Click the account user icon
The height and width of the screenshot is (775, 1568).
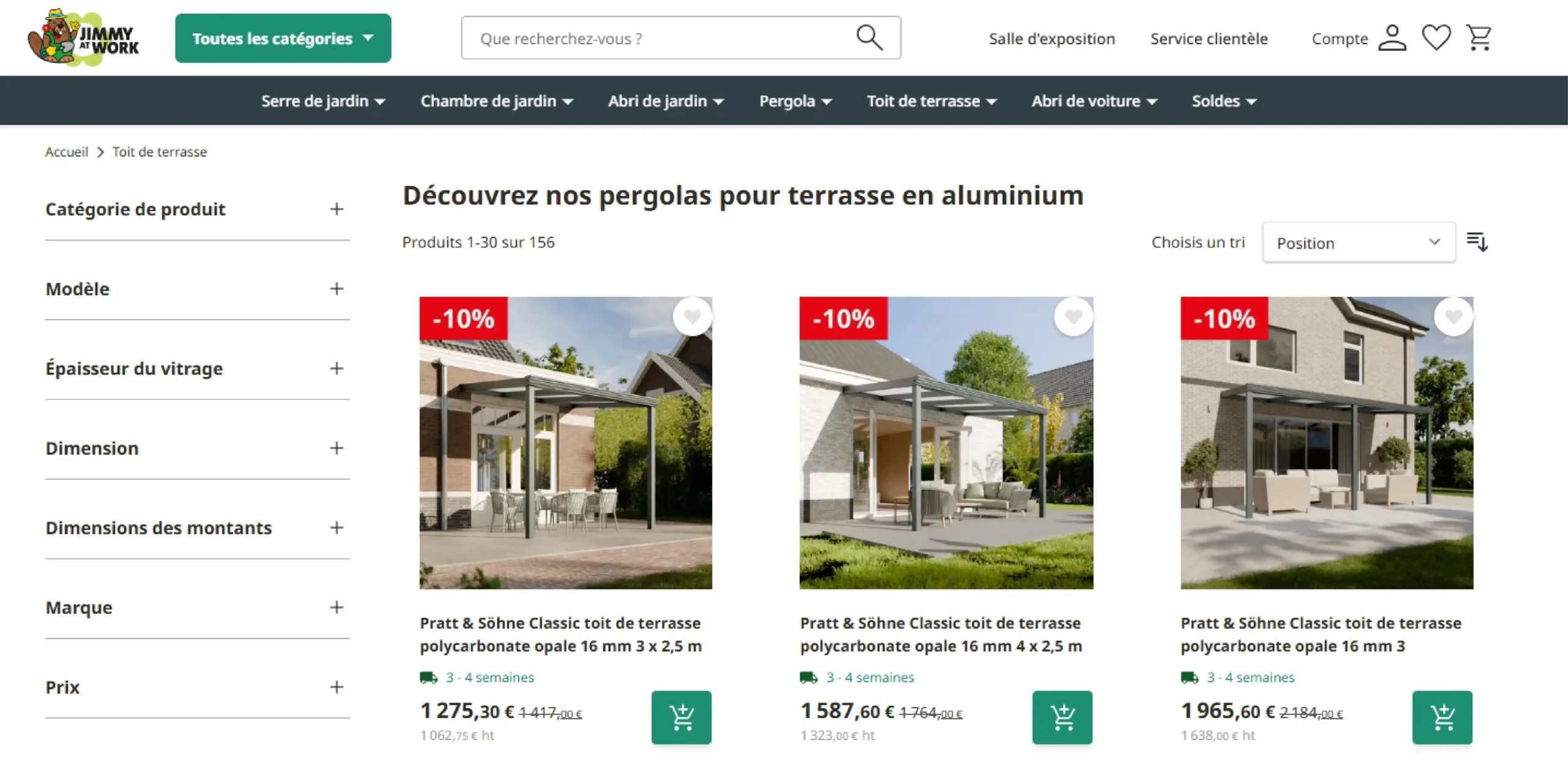point(1392,38)
